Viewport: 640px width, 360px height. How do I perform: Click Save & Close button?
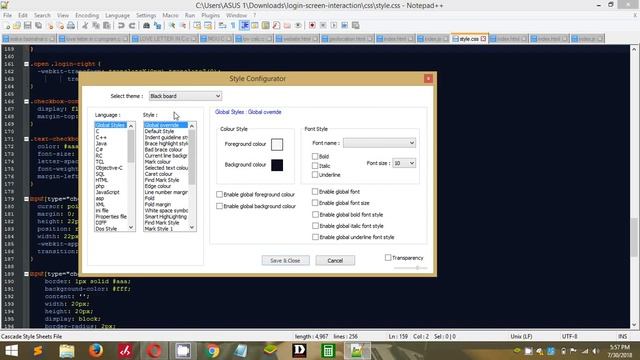(285, 260)
